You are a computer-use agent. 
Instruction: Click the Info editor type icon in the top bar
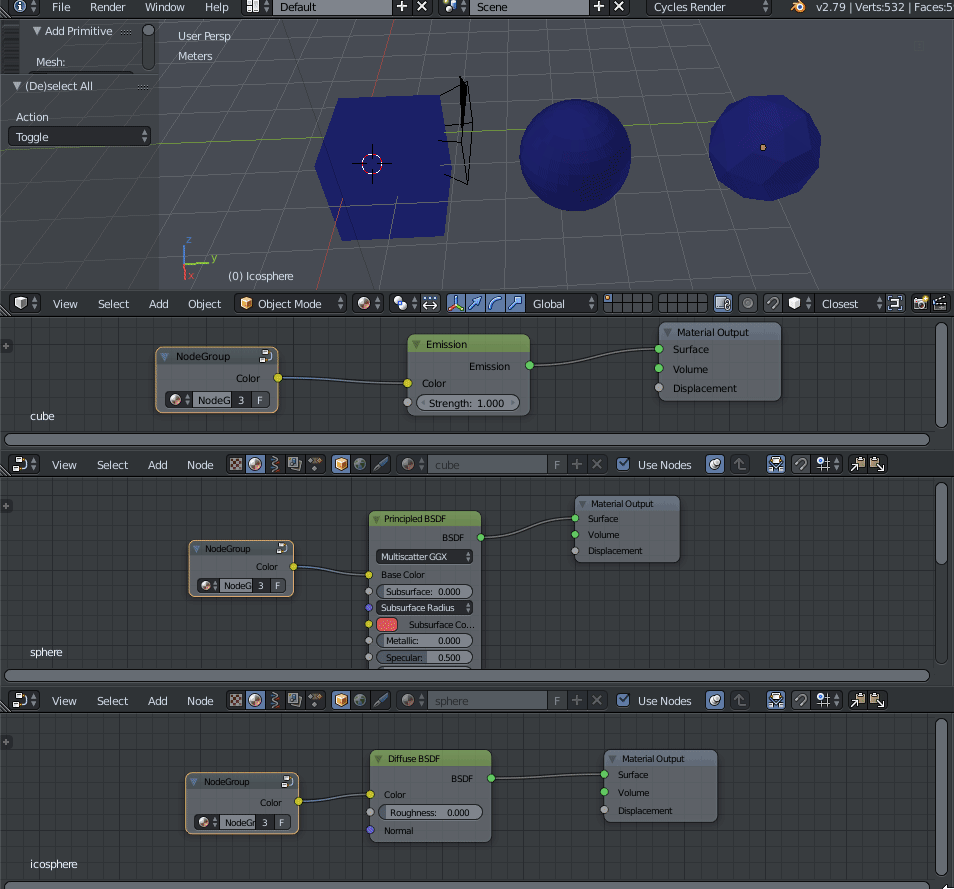(x=24, y=7)
